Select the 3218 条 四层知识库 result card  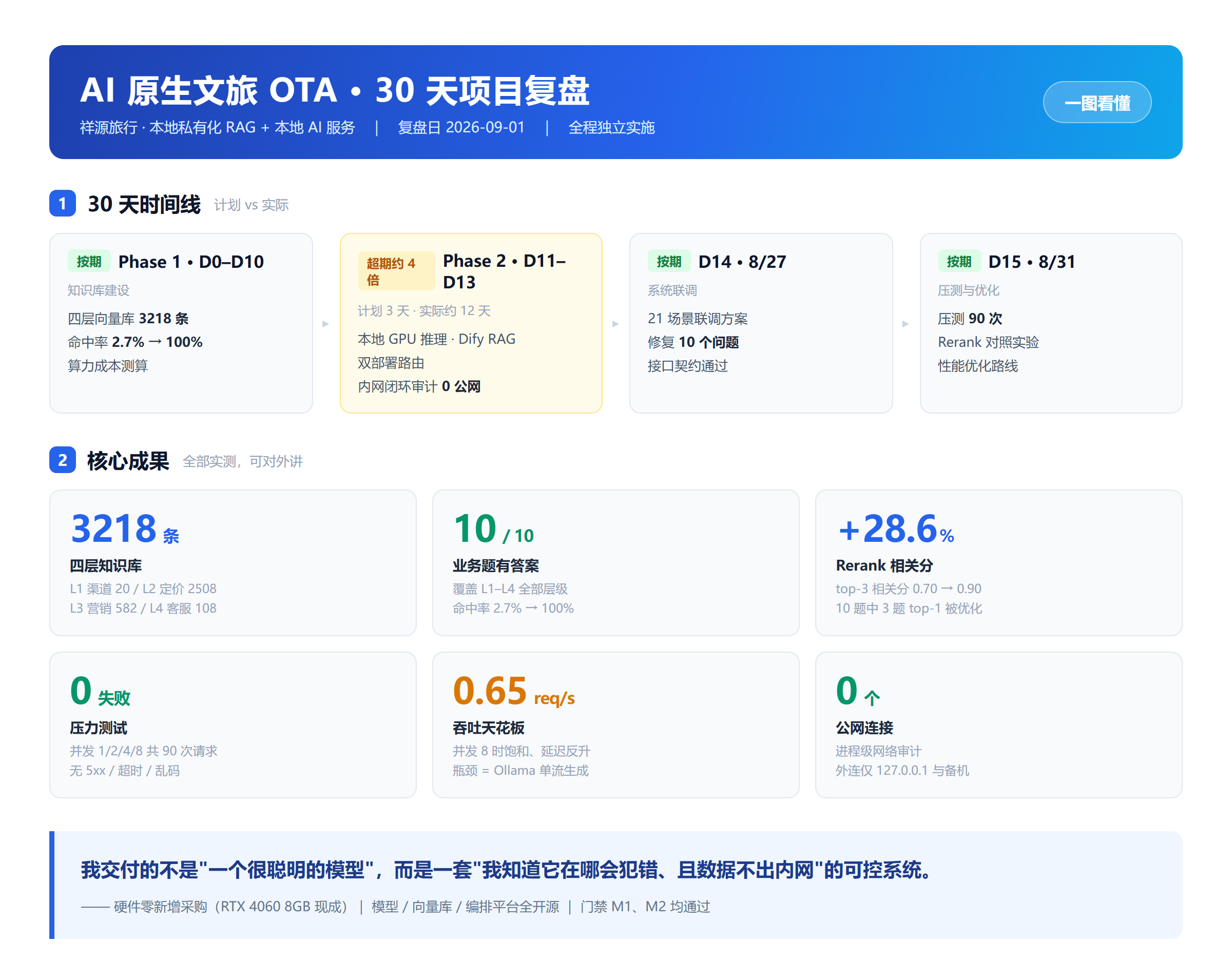coord(233,562)
